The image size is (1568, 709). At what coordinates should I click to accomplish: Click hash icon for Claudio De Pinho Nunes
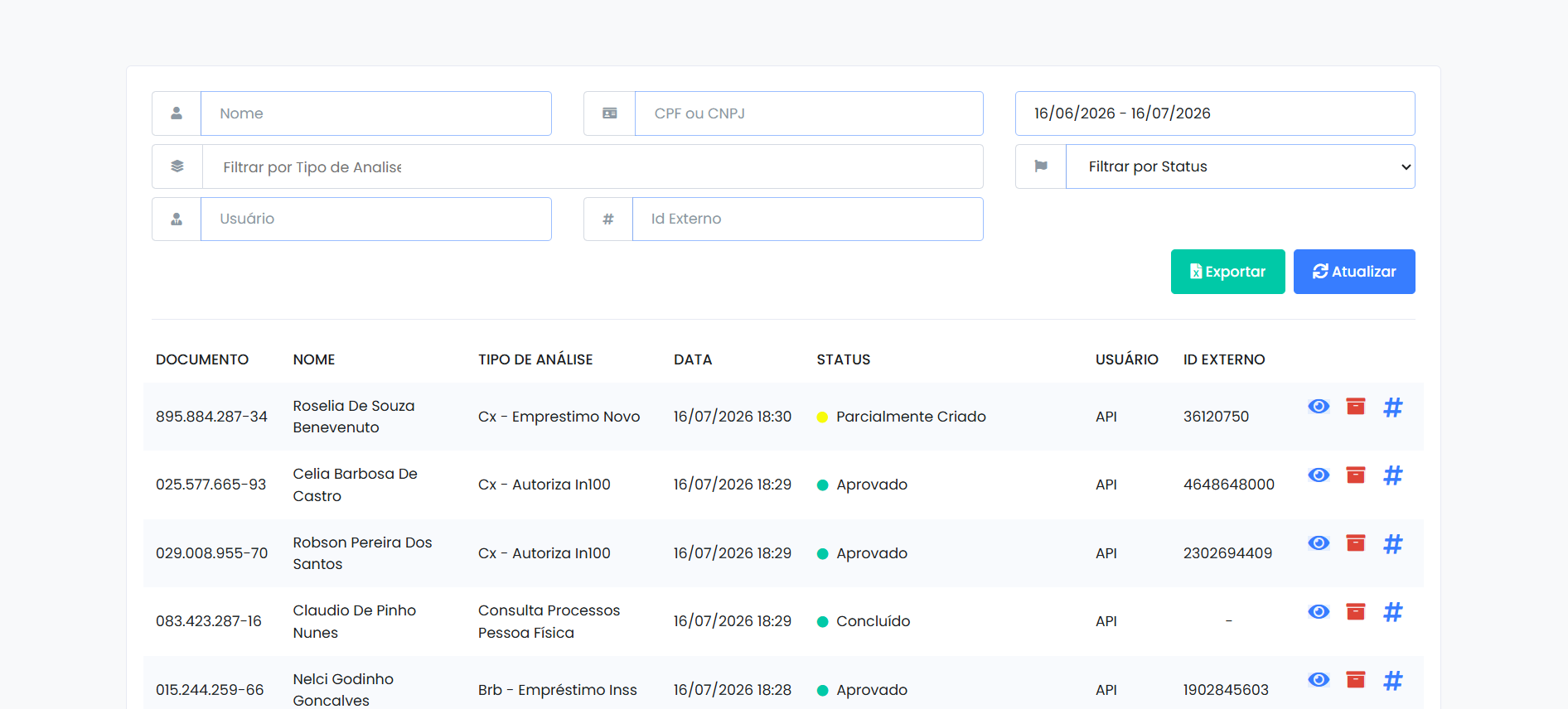pyautogui.click(x=1393, y=612)
